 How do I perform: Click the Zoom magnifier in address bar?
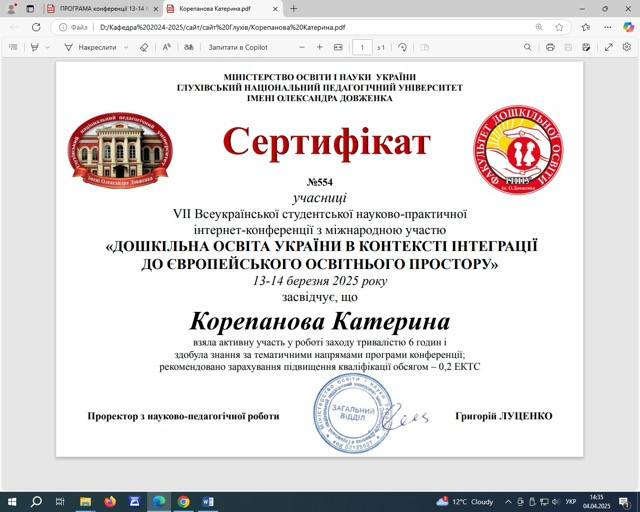(539, 27)
